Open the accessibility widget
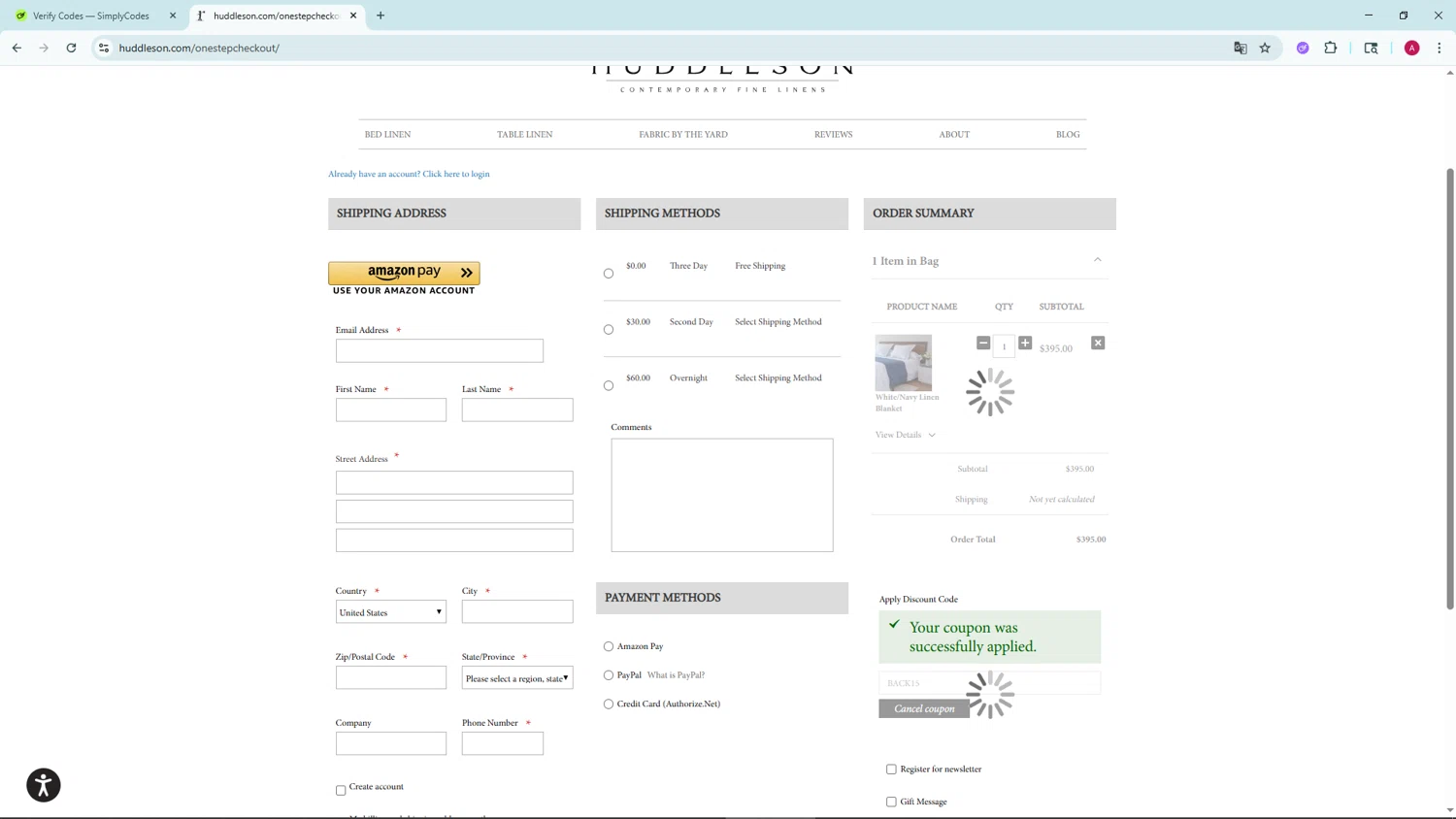This screenshot has height=819, width=1456. [44, 785]
